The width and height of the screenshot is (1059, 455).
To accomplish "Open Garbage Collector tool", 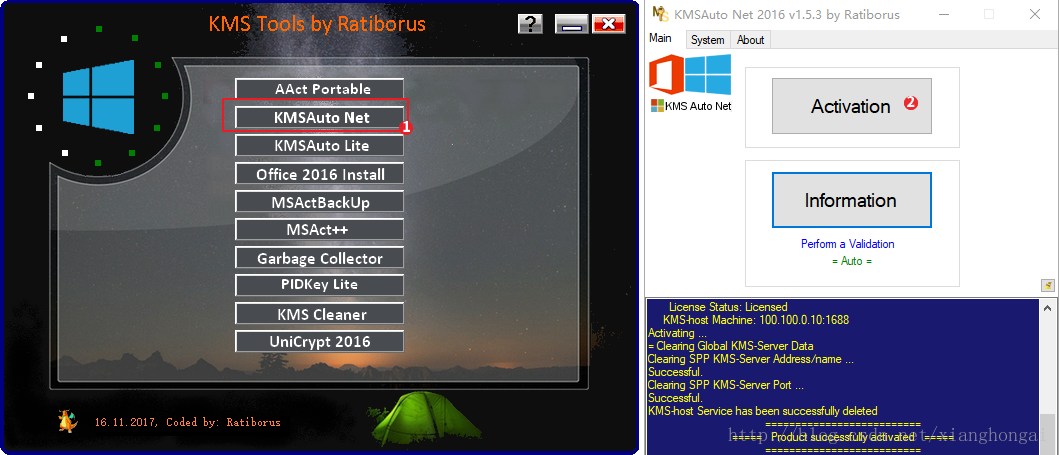I will [x=319, y=258].
